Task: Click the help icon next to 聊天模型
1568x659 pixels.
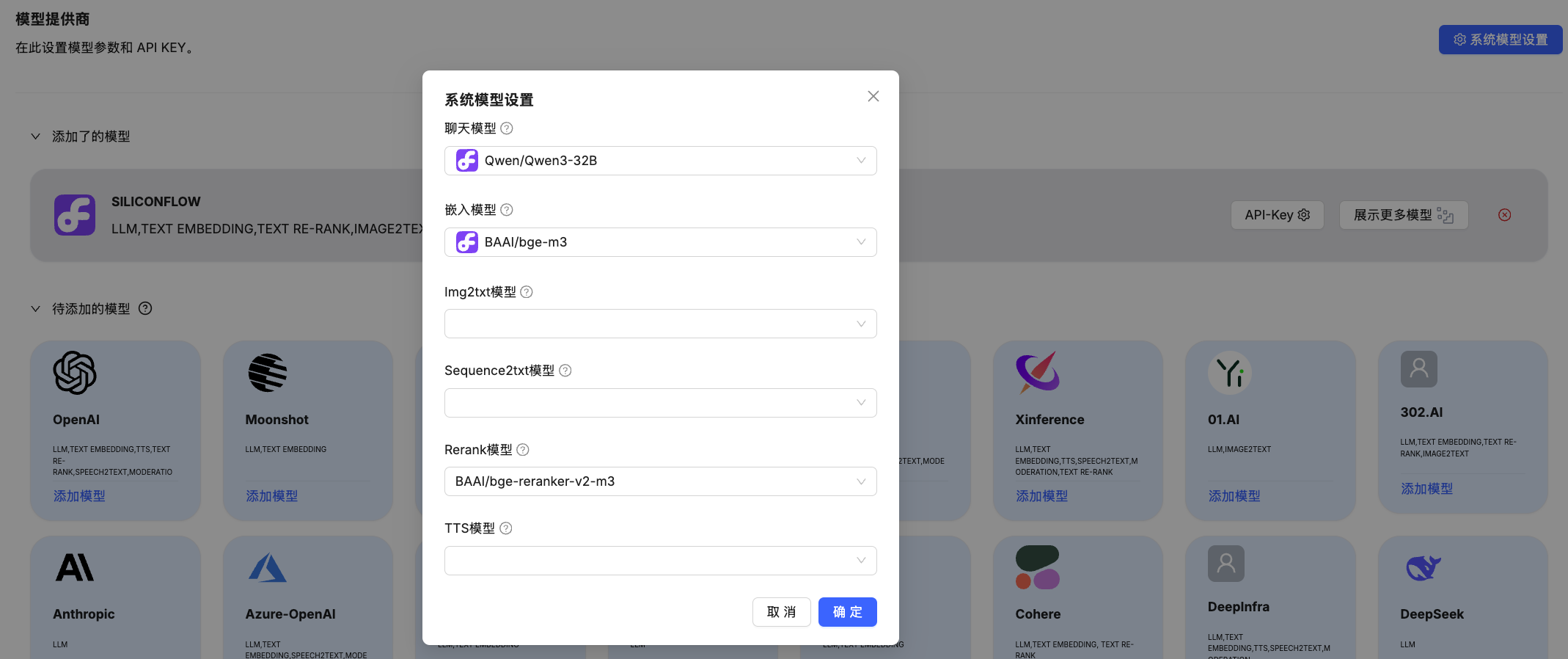Action: pyautogui.click(x=506, y=128)
